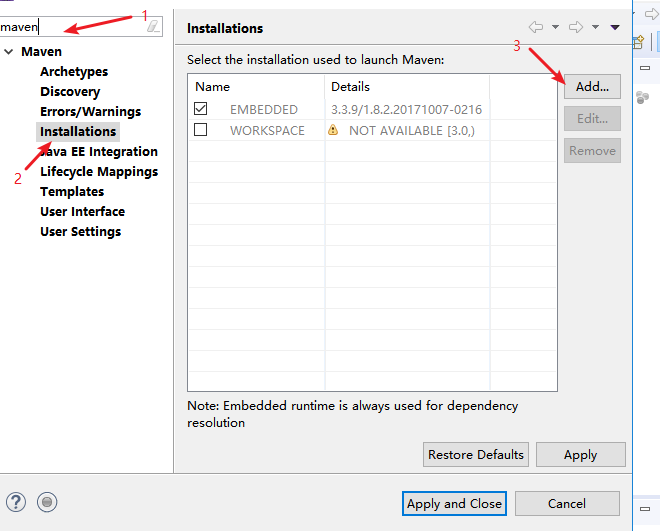660x531 pixels.
Task: Open the back history dropdown arrow
Action: (556, 27)
